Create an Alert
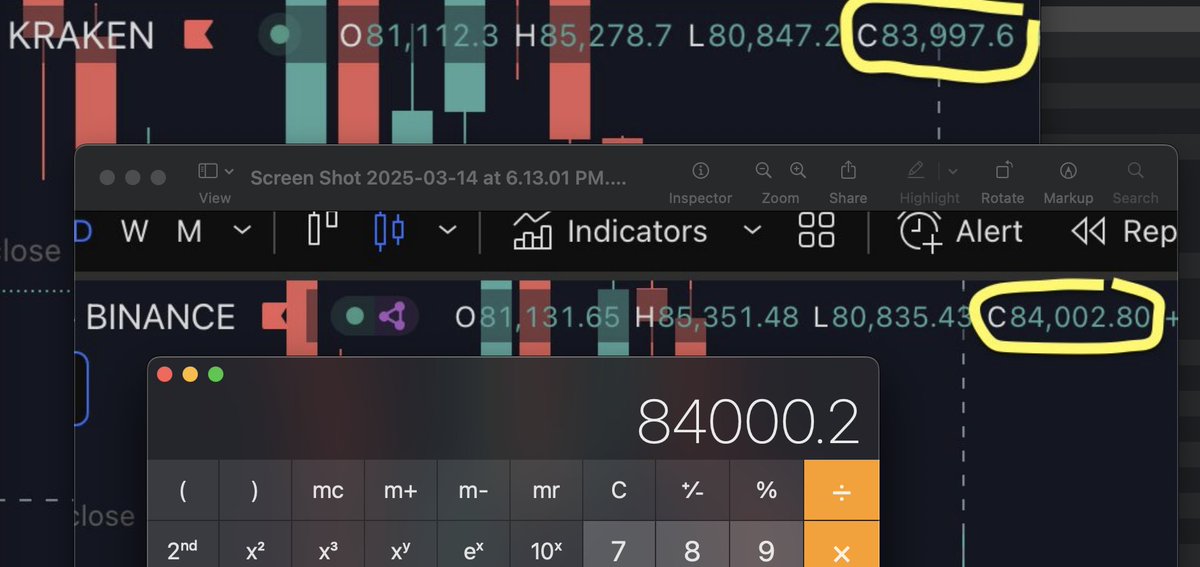This screenshot has width=1200, height=567. [x=961, y=231]
